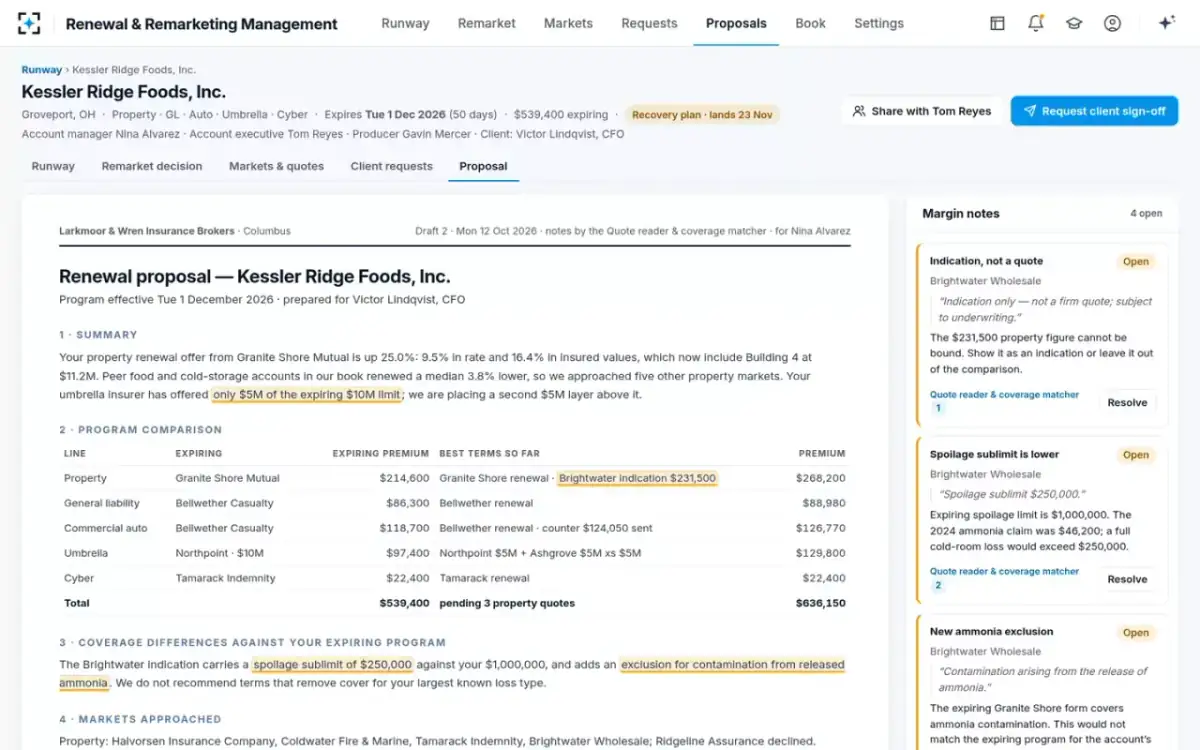
Task: Open the AI sparkle assistant icon
Action: click(x=1166, y=23)
